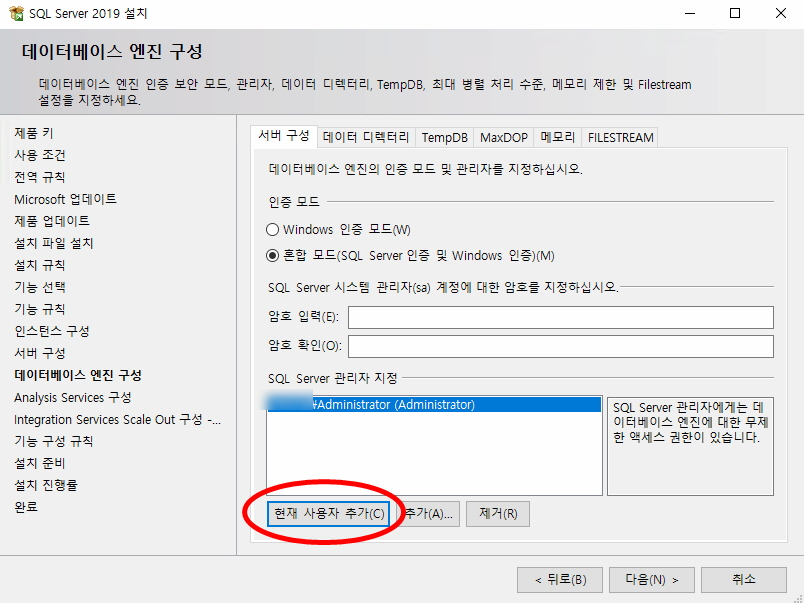Switch to the 서버 구성 tab
Viewport: 804px width, 603px height.
point(284,136)
